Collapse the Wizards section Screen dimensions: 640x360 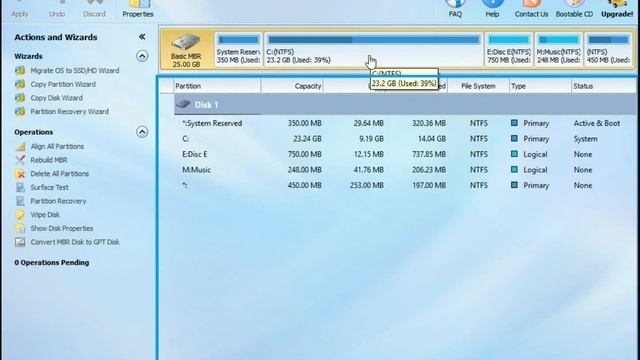point(142,56)
